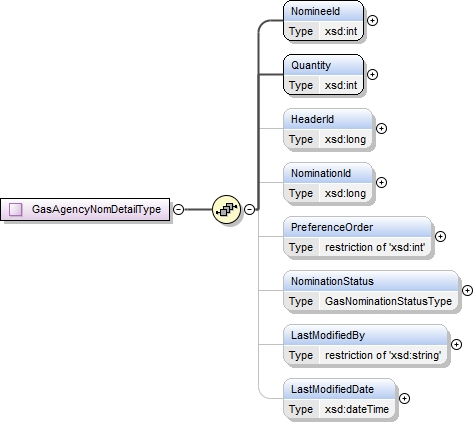The image size is (475, 424).
Task: Expand the NomineeId element
Action: tap(372, 21)
